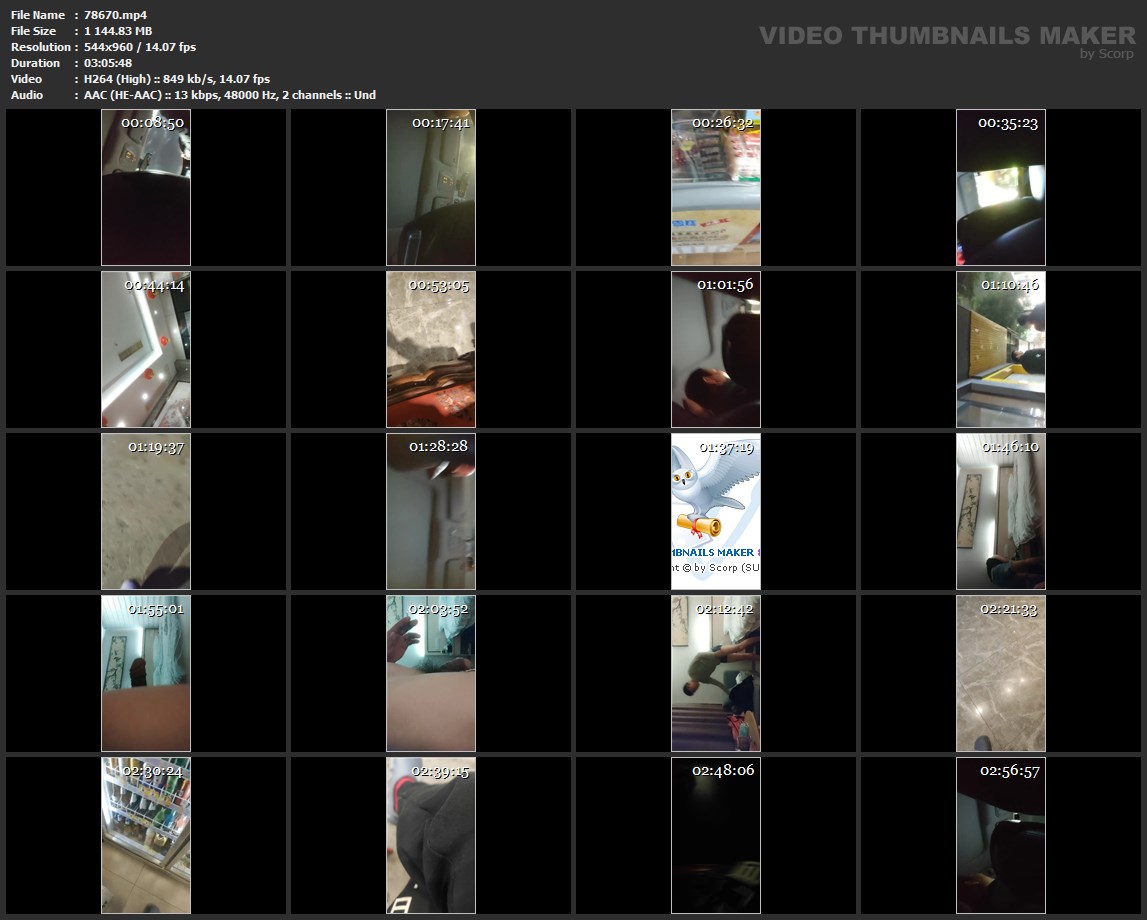Click the last thumbnail at 02:56:57

click(1001, 836)
